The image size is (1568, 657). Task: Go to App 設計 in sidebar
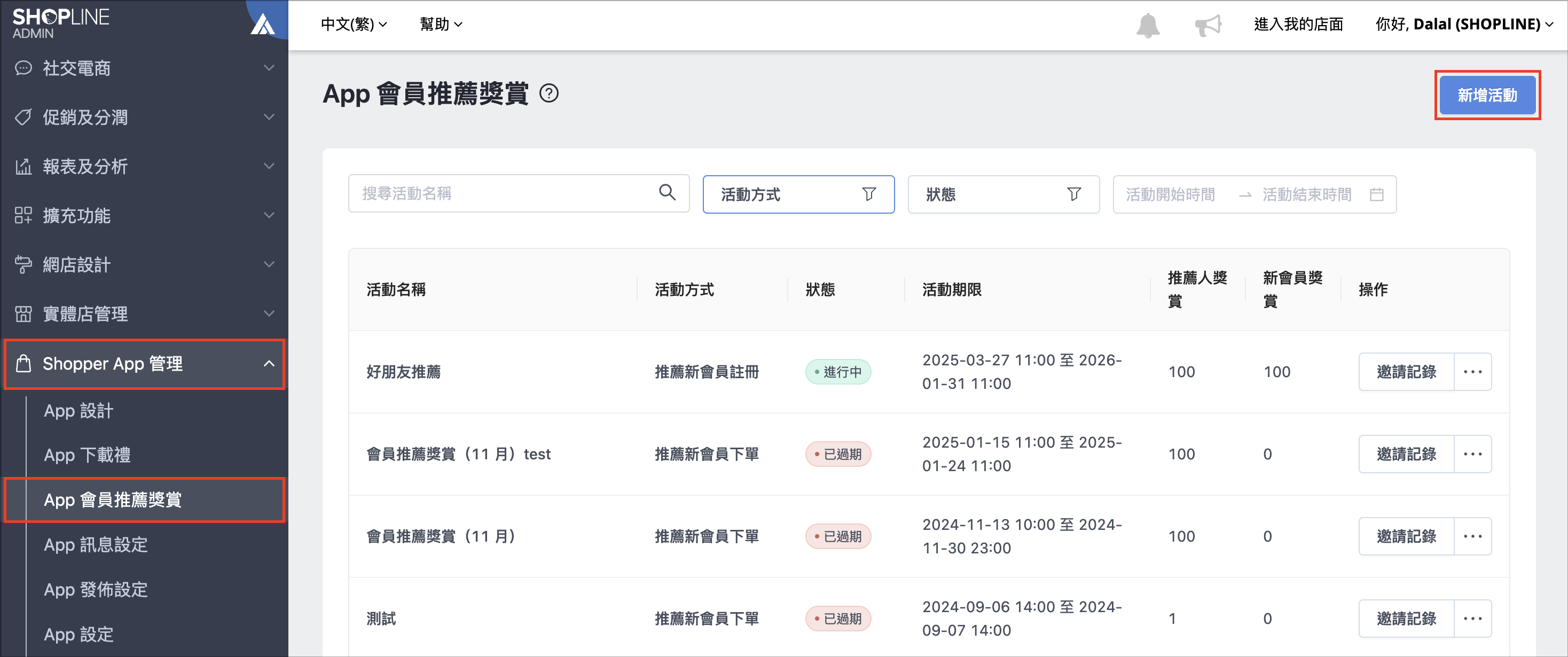coord(79,410)
